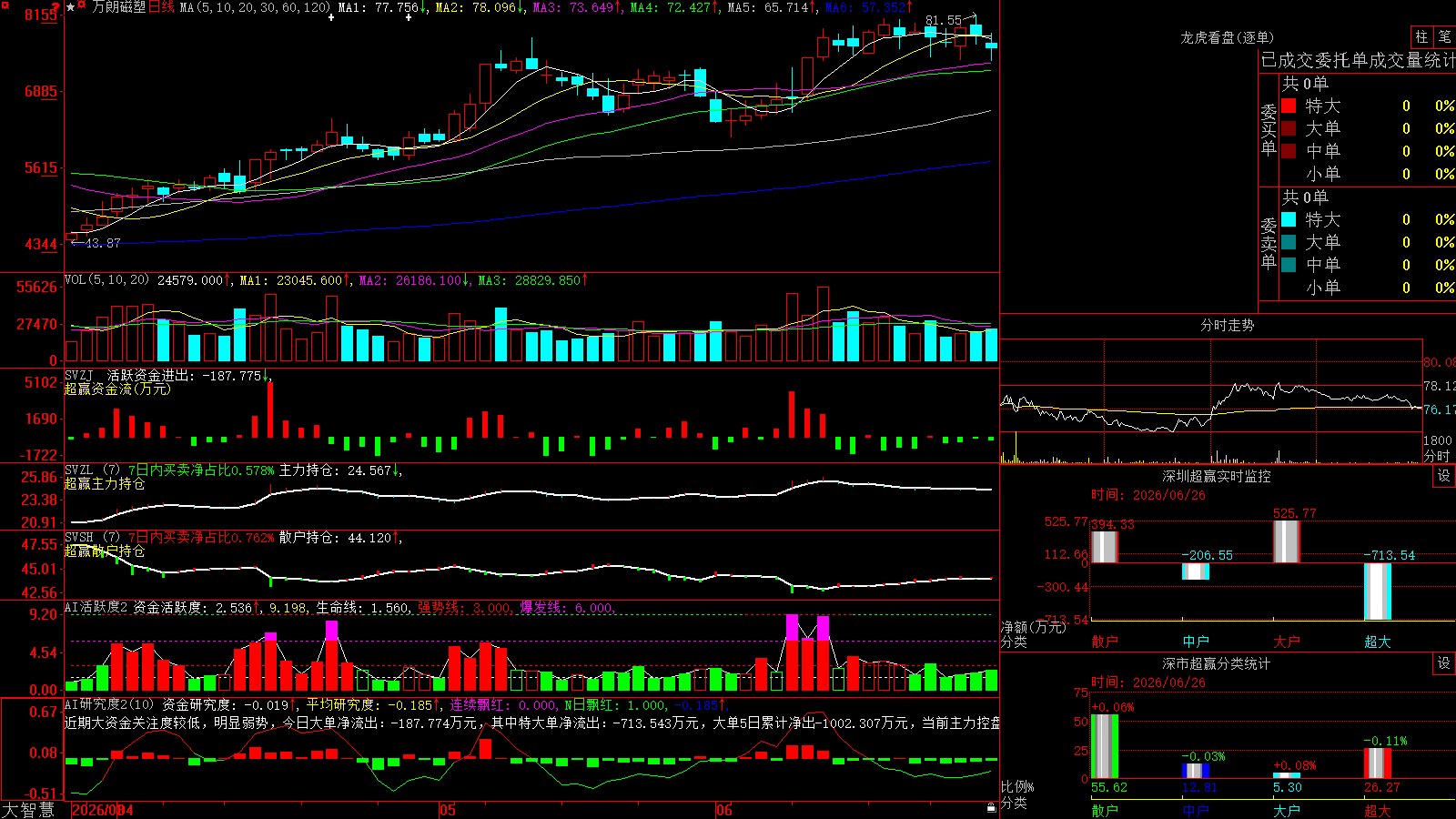This screenshot has height=819, width=1456.
Task: Switch 龙虎看盘 to 笔 display mode
Action: [1444, 36]
